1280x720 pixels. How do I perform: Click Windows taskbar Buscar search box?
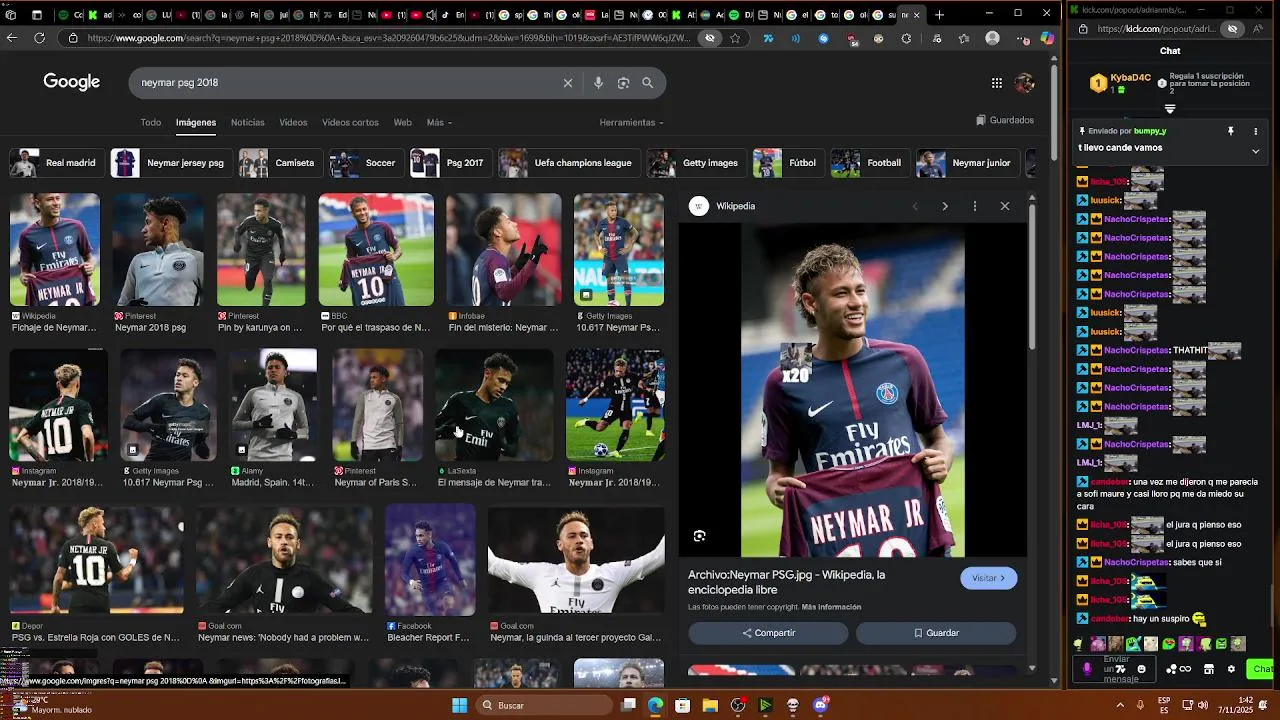tap(542, 705)
